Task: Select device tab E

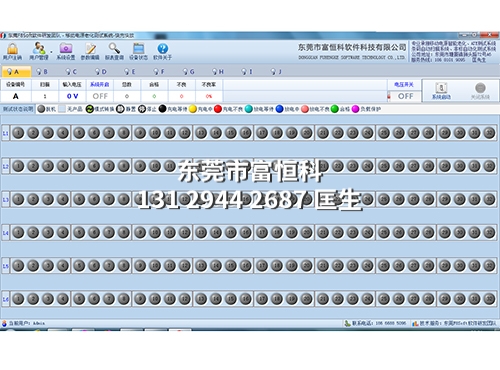Action: (x=130, y=72)
